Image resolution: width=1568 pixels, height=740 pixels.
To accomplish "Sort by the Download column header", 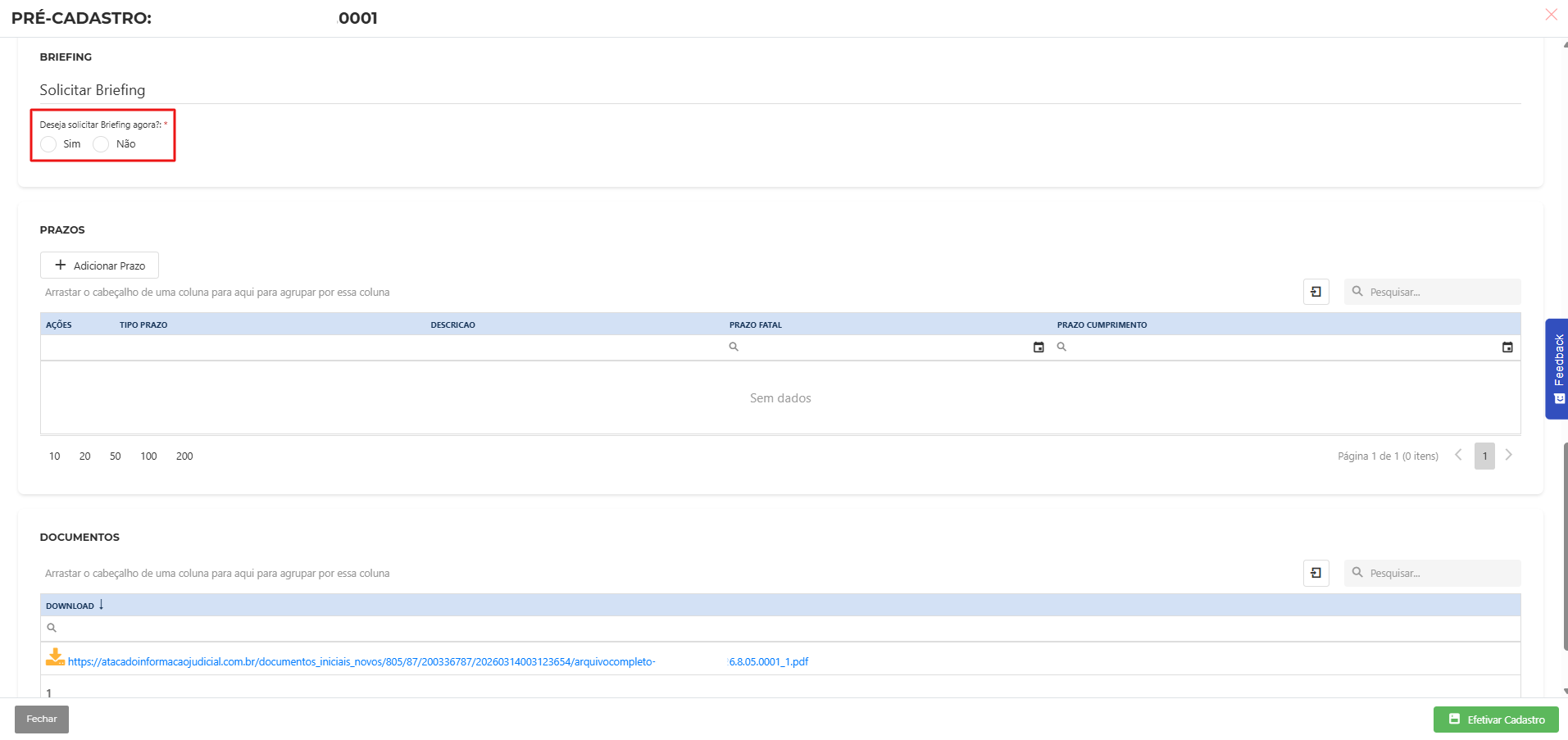I will (70, 606).
